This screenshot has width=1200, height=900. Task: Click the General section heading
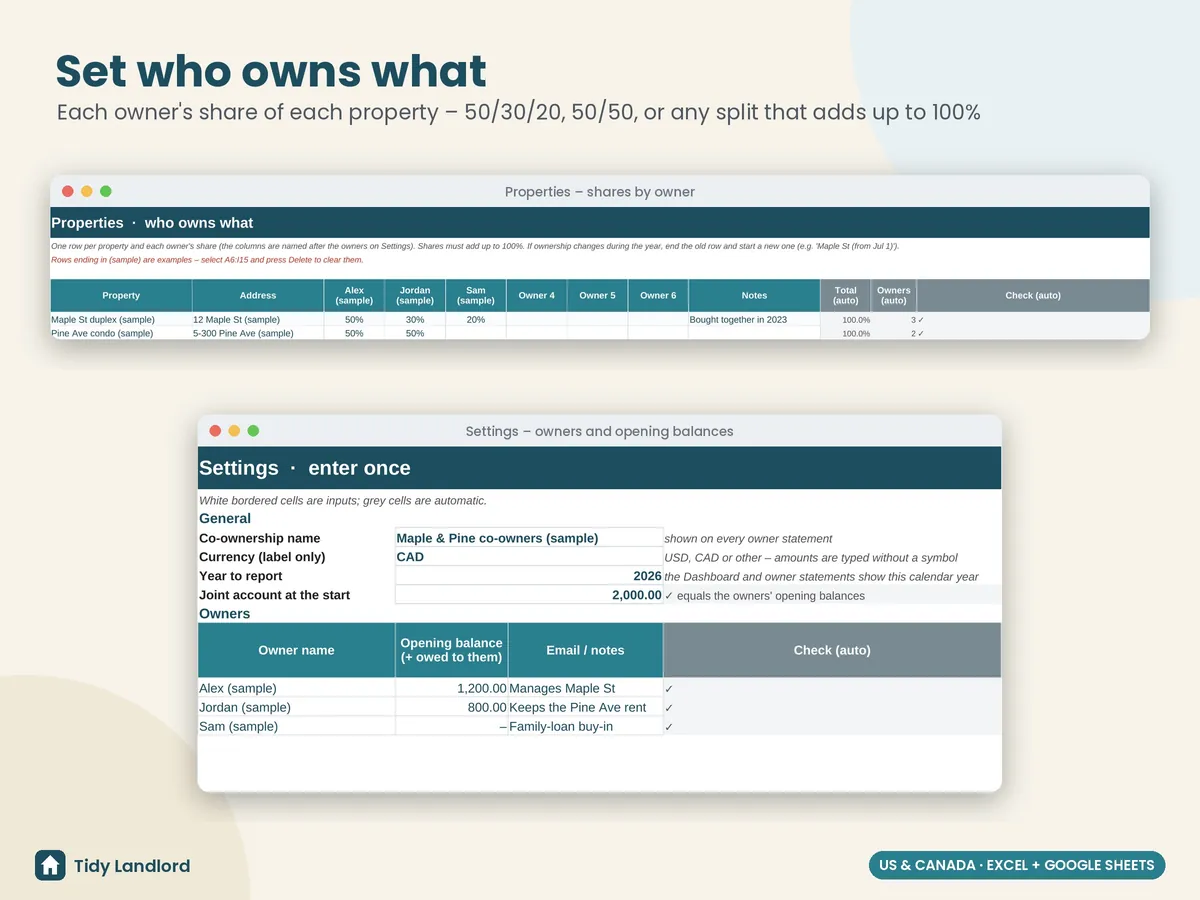pyautogui.click(x=225, y=518)
